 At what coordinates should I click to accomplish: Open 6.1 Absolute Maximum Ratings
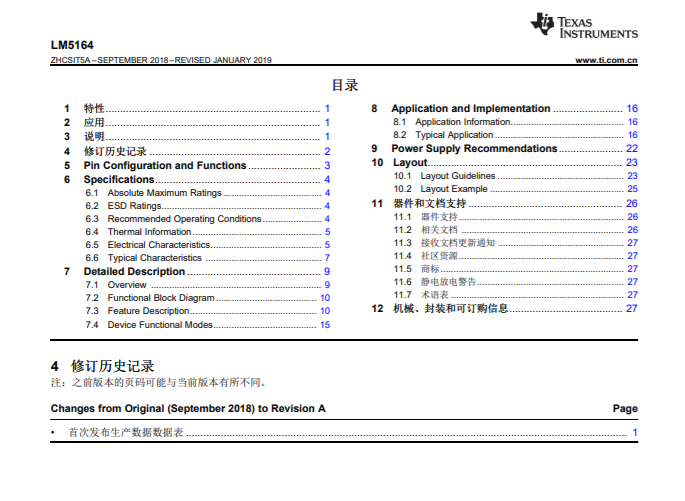coord(208,193)
